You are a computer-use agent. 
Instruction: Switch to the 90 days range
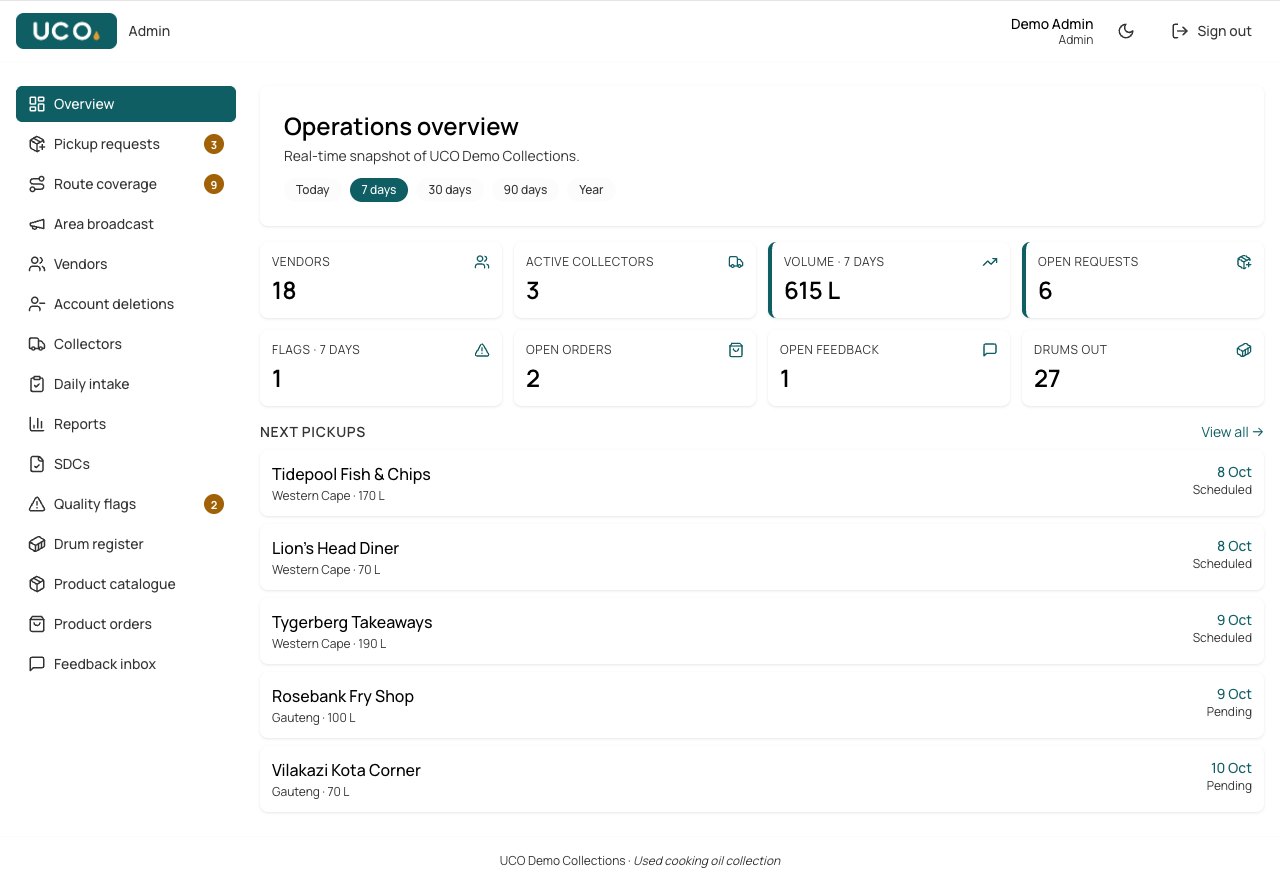525,190
